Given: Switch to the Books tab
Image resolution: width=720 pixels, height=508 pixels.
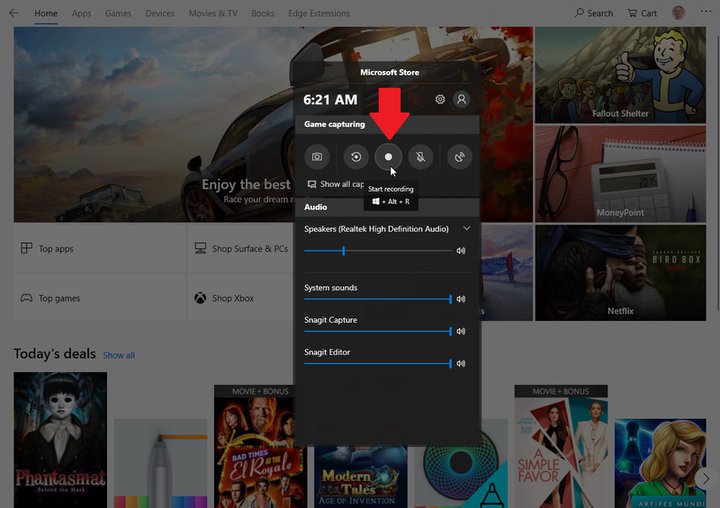Looking at the screenshot, I should point(263,13).
